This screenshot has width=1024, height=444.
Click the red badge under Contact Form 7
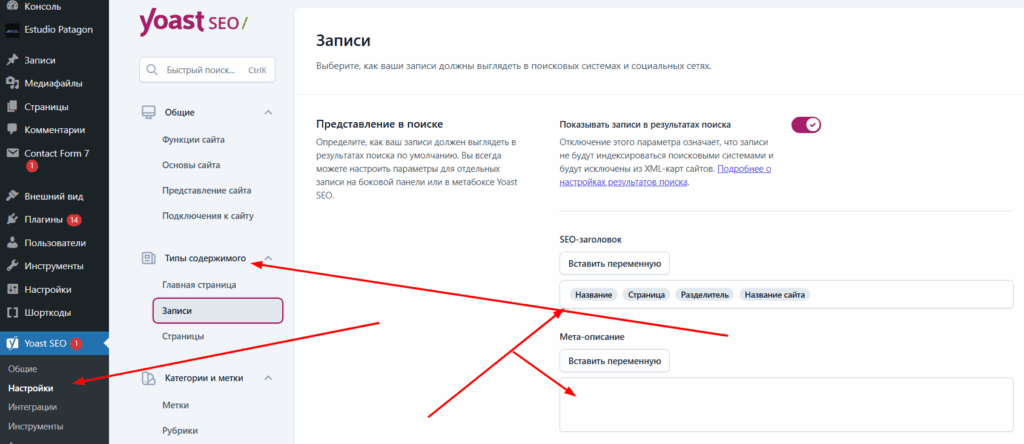(x=31, y=166)
